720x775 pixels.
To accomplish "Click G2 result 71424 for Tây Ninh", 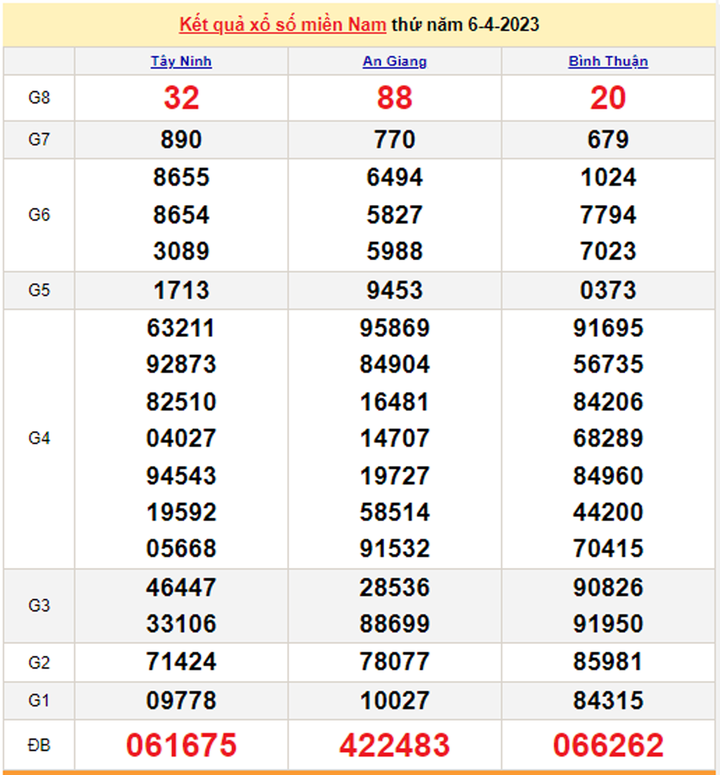I will coord(181,662).
